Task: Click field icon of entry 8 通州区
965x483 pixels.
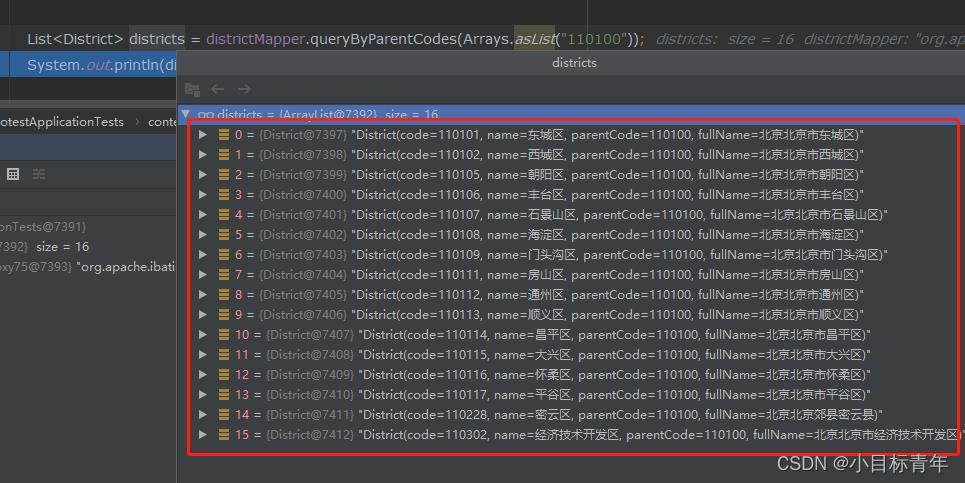Action: [x=224, y=294]
